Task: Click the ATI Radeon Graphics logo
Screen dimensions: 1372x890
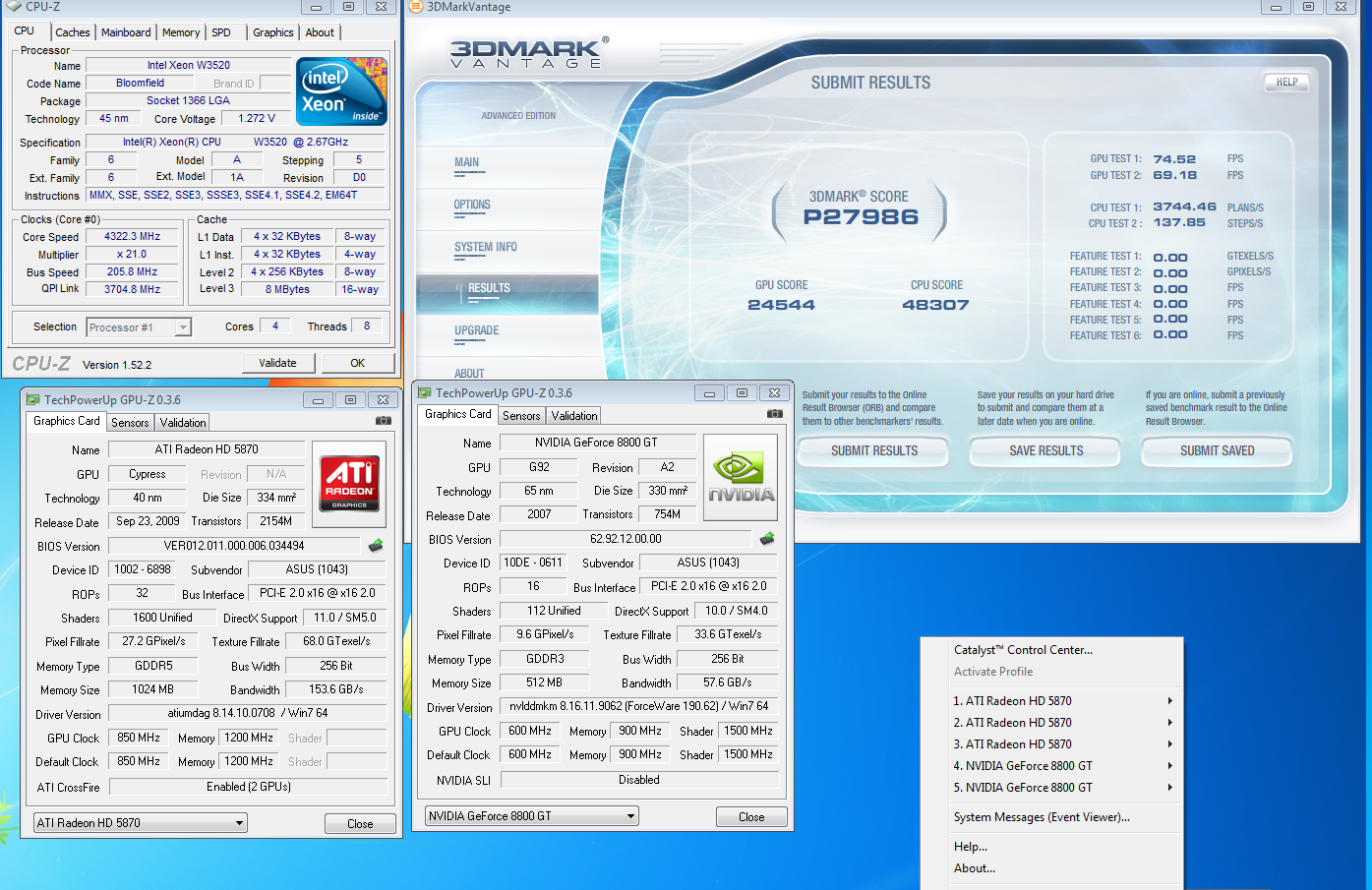Action: pos(349,484)
